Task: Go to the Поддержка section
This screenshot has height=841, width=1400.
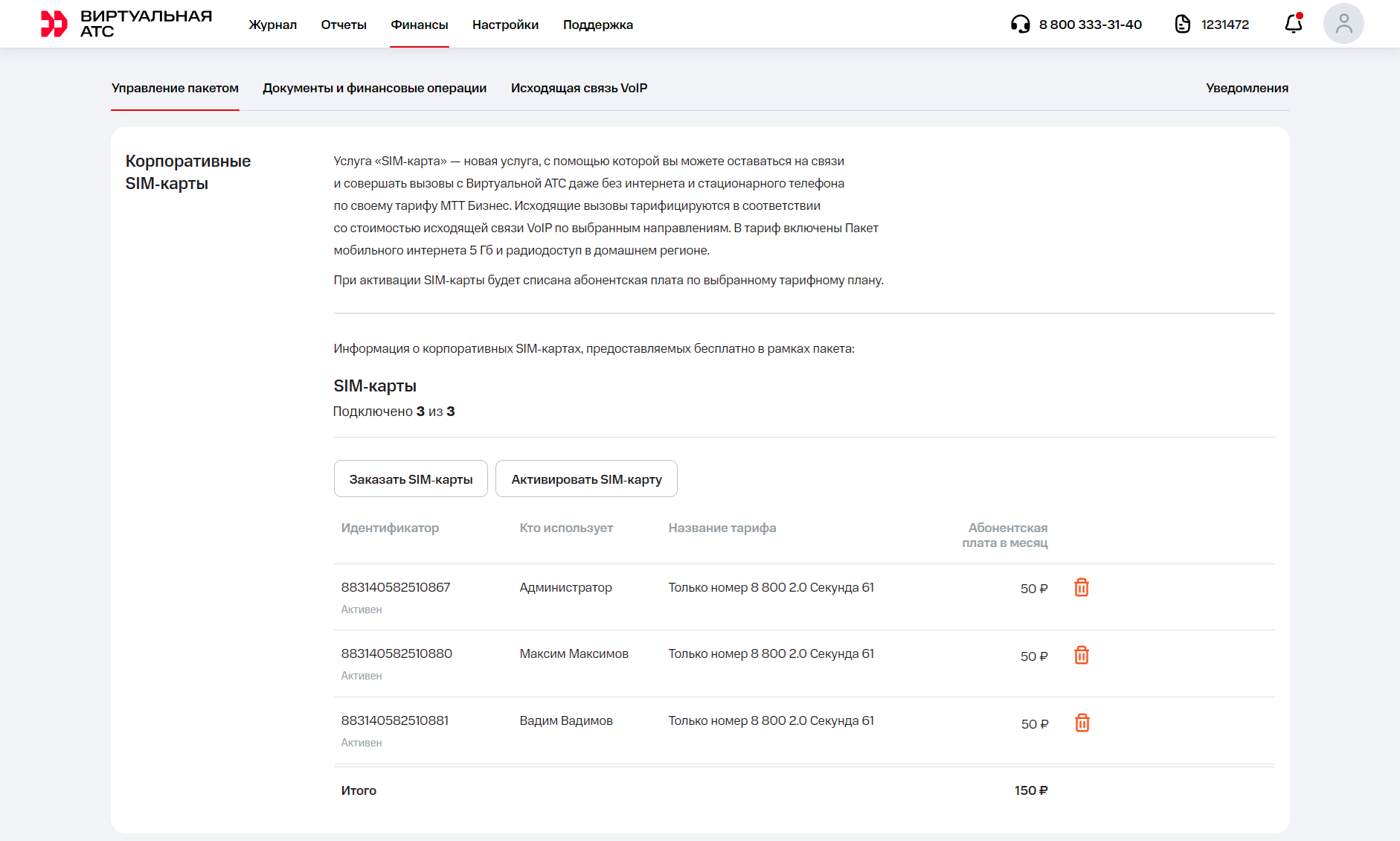Action: pos(597,25)
